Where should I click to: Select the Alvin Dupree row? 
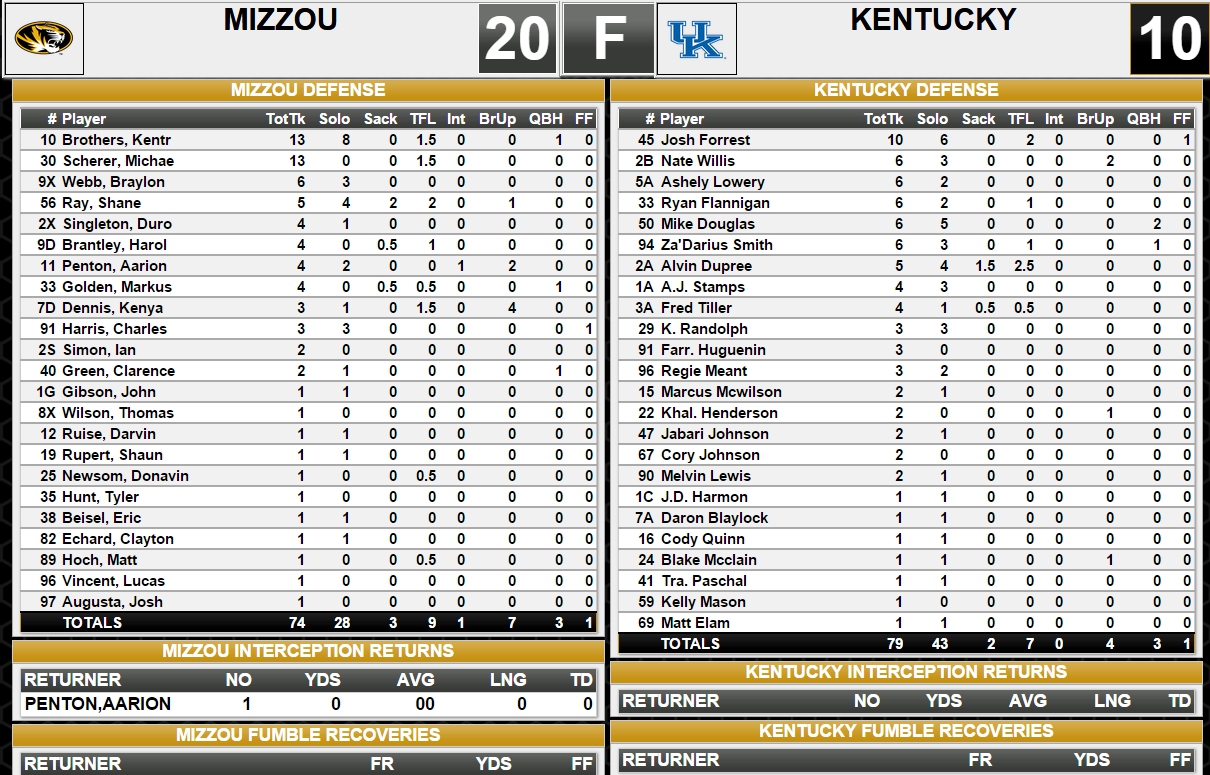click(907, 266)
